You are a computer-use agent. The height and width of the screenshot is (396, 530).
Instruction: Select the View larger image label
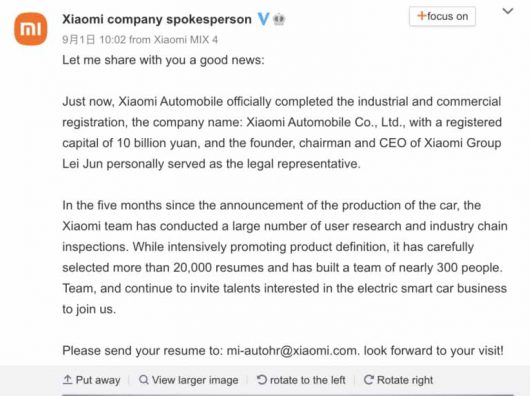click(x=195, y=380)
